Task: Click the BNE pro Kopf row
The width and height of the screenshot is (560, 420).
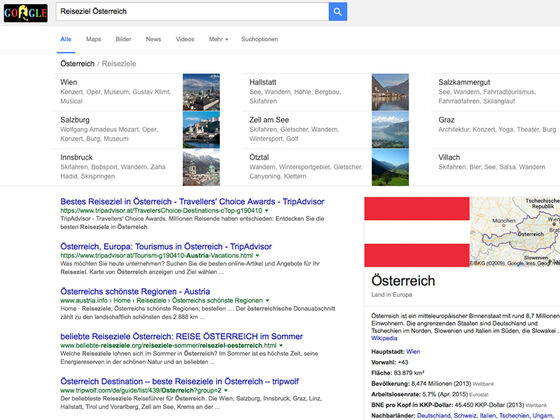Action: pos(459,405)
